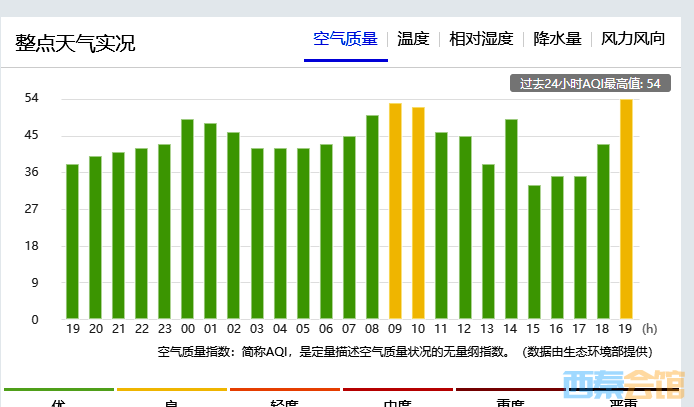Click the green bar at hour 00
The width and height of the screenshot is (694, 407).
(x=187, y=219)
